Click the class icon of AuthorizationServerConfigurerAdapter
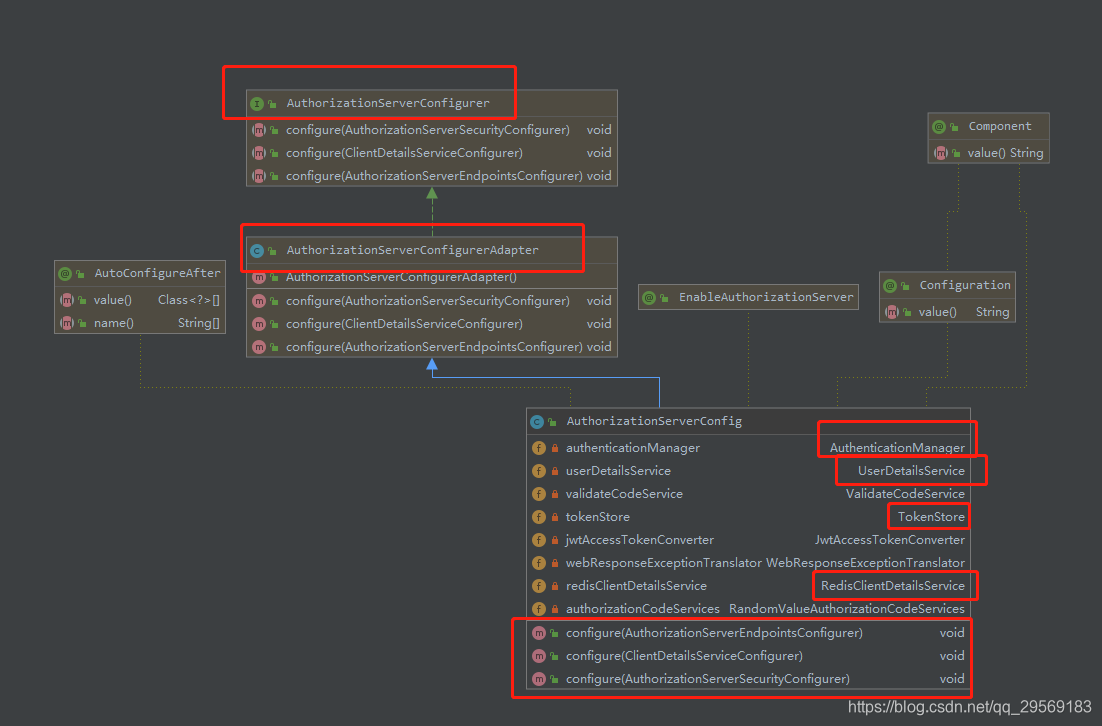This screenshot has width=1102, height=726. pyautogui.click(x=256, y=249)
